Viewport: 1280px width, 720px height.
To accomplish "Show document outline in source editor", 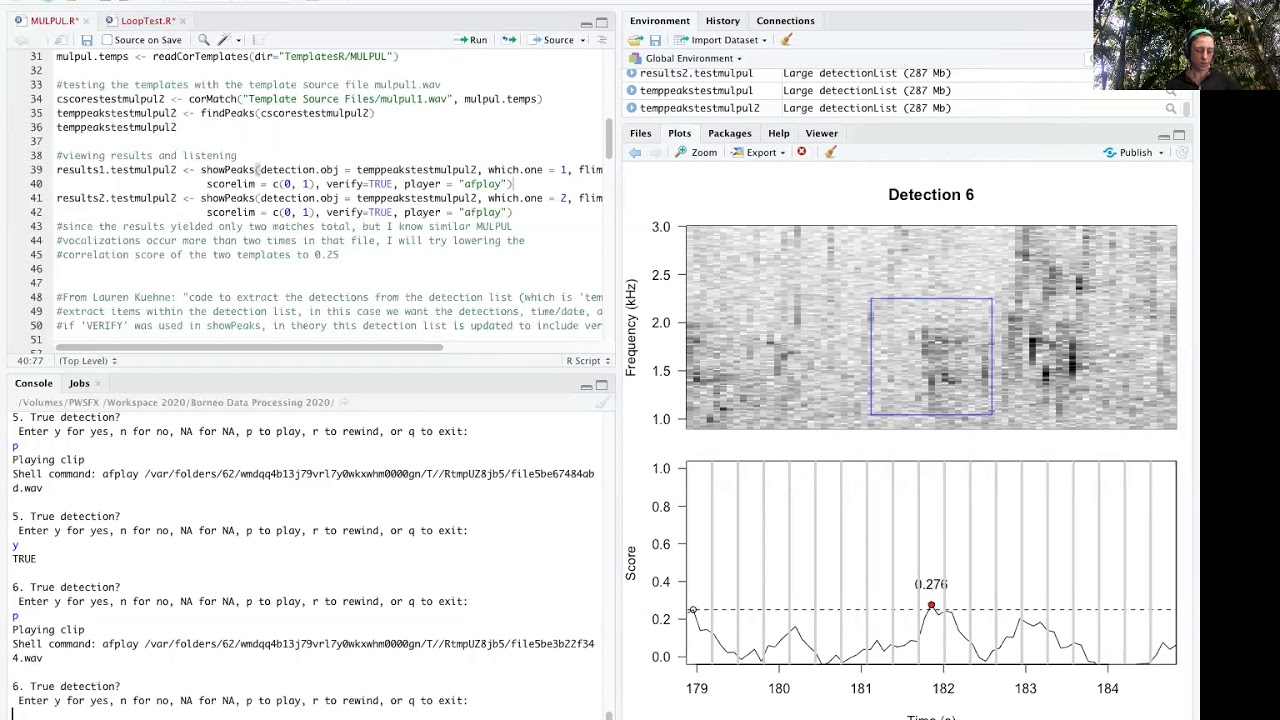I will (x=602, y=40).
